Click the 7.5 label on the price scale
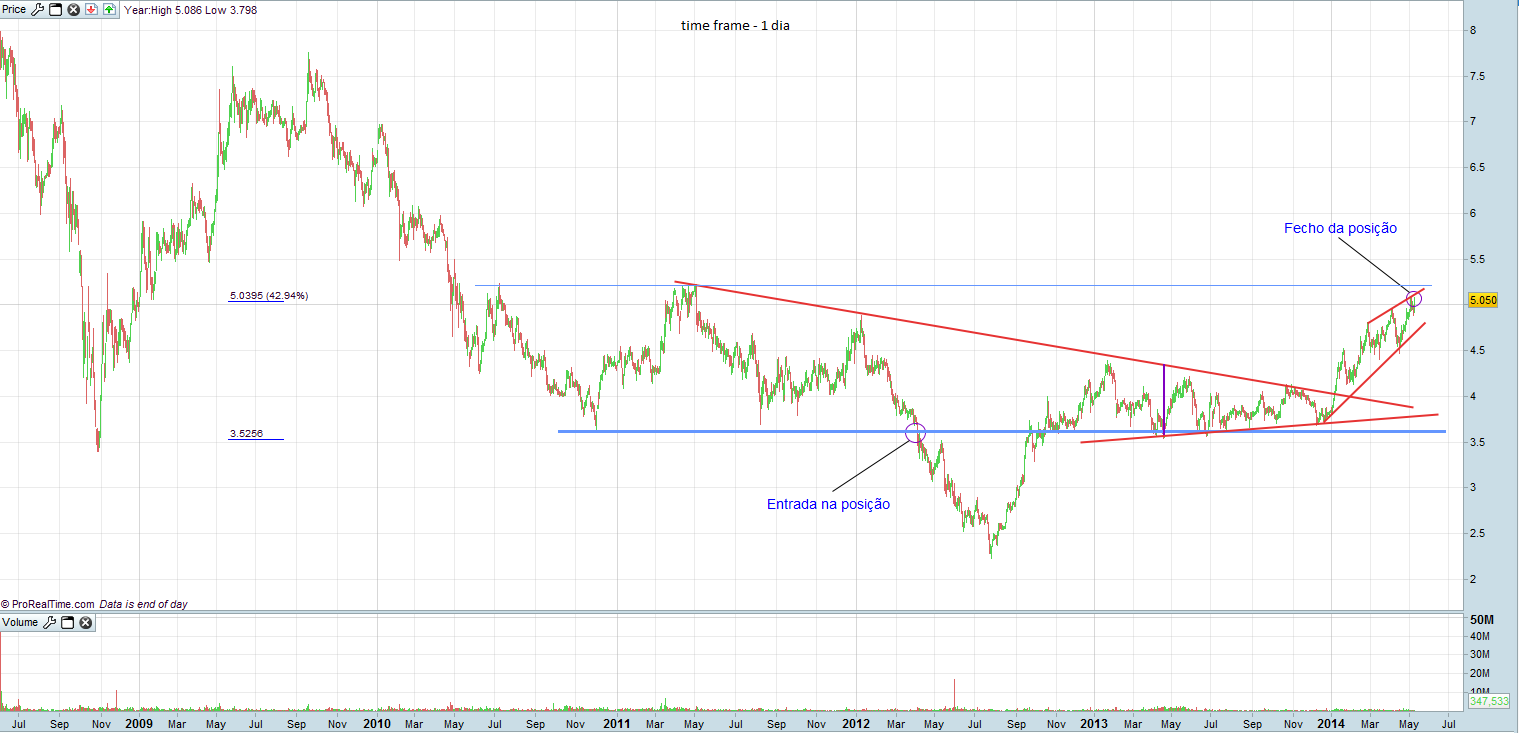The height and width of the screenshot is (733, 1519). [1476, 76]
